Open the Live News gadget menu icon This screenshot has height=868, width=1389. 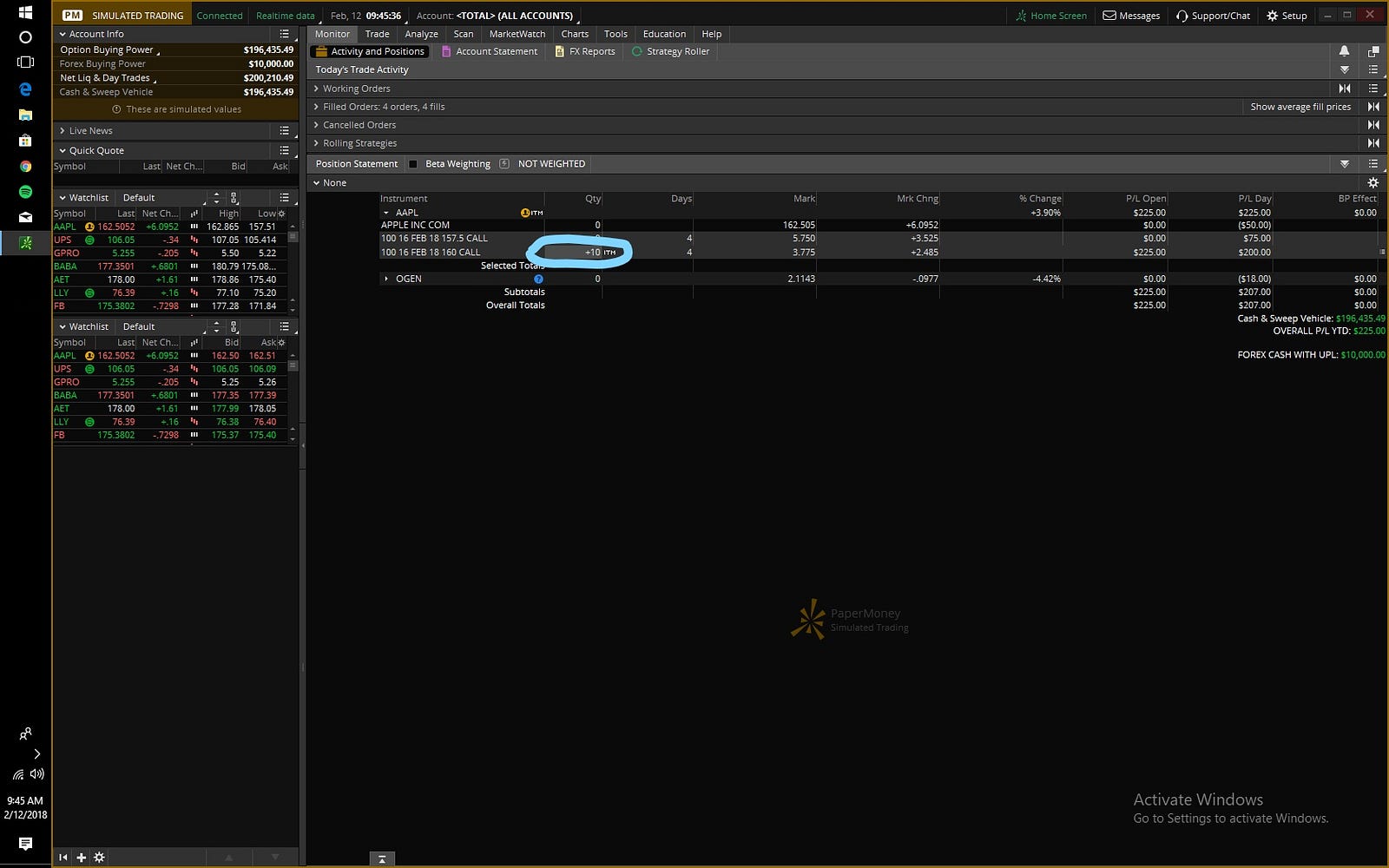284,130
